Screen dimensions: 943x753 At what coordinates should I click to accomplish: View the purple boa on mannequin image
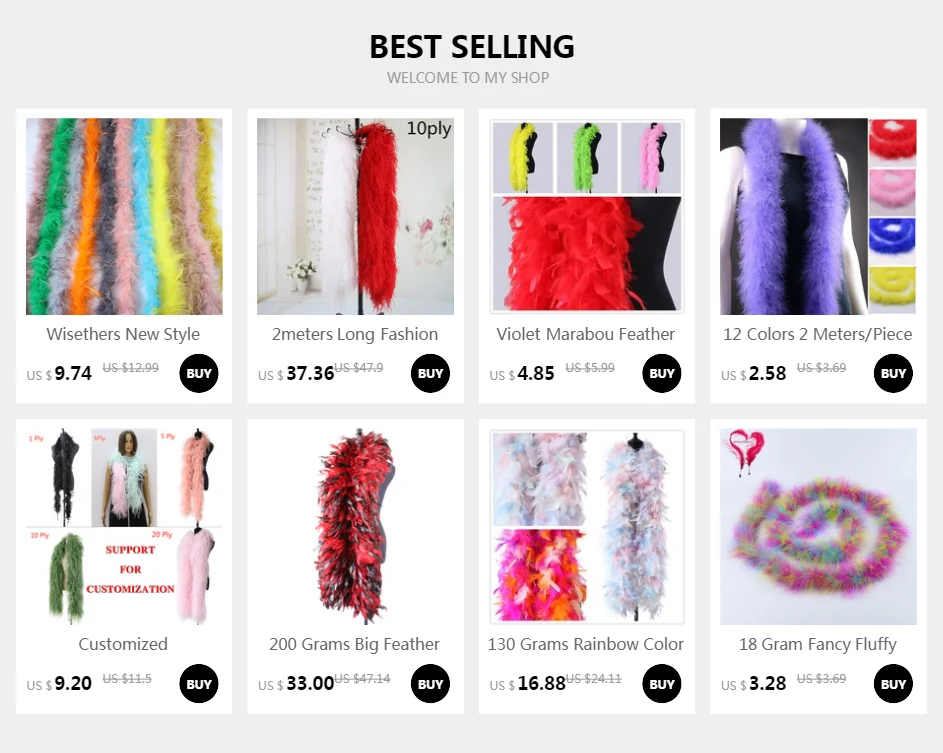(819, 217)
